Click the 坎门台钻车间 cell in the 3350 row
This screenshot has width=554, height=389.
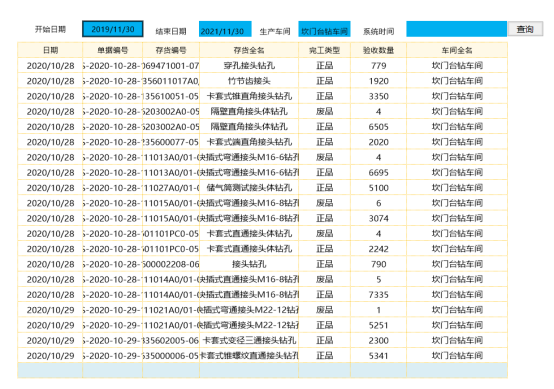pyautogui.click(x=457, y=96)
